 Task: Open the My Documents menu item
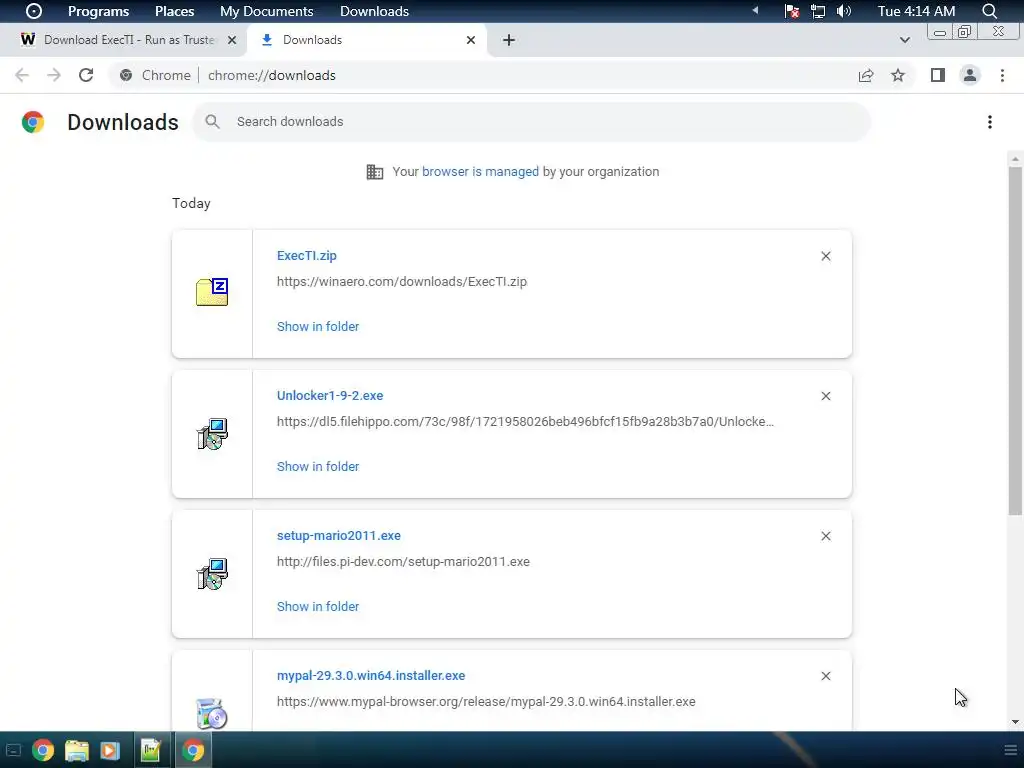pos(266,11)
